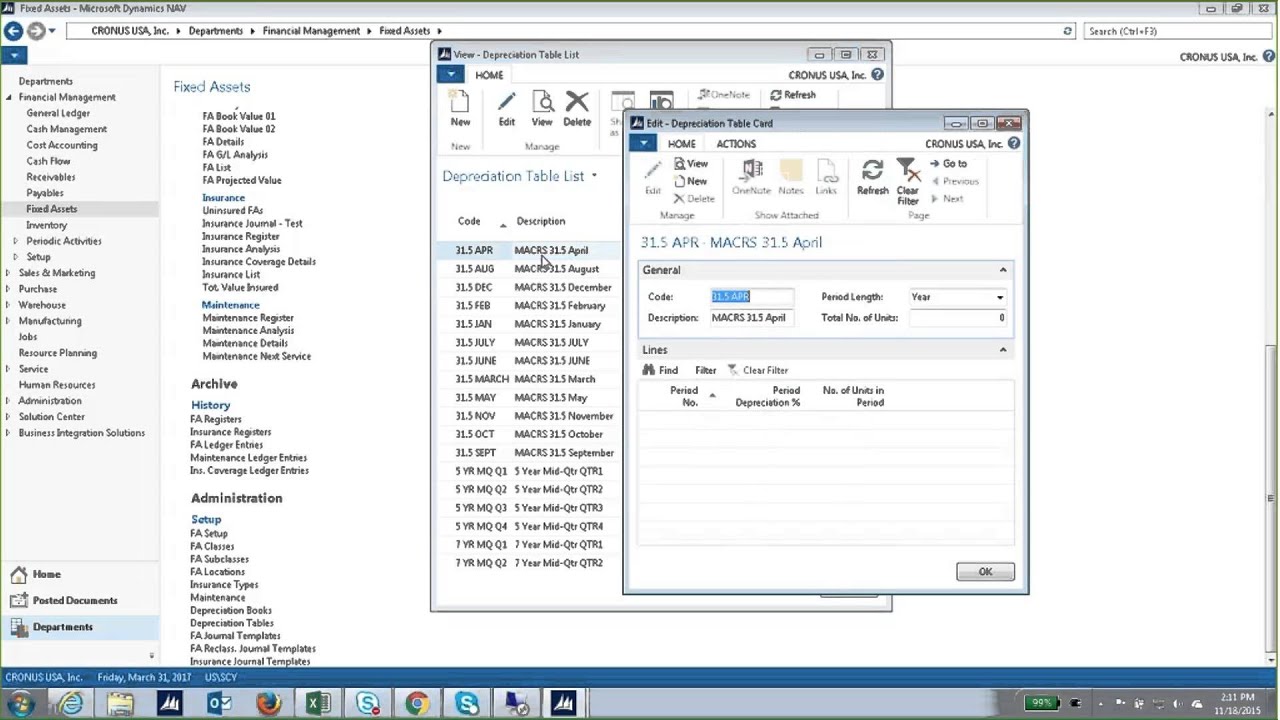Click New icon in Depreciation Table List

pos(460,109)
